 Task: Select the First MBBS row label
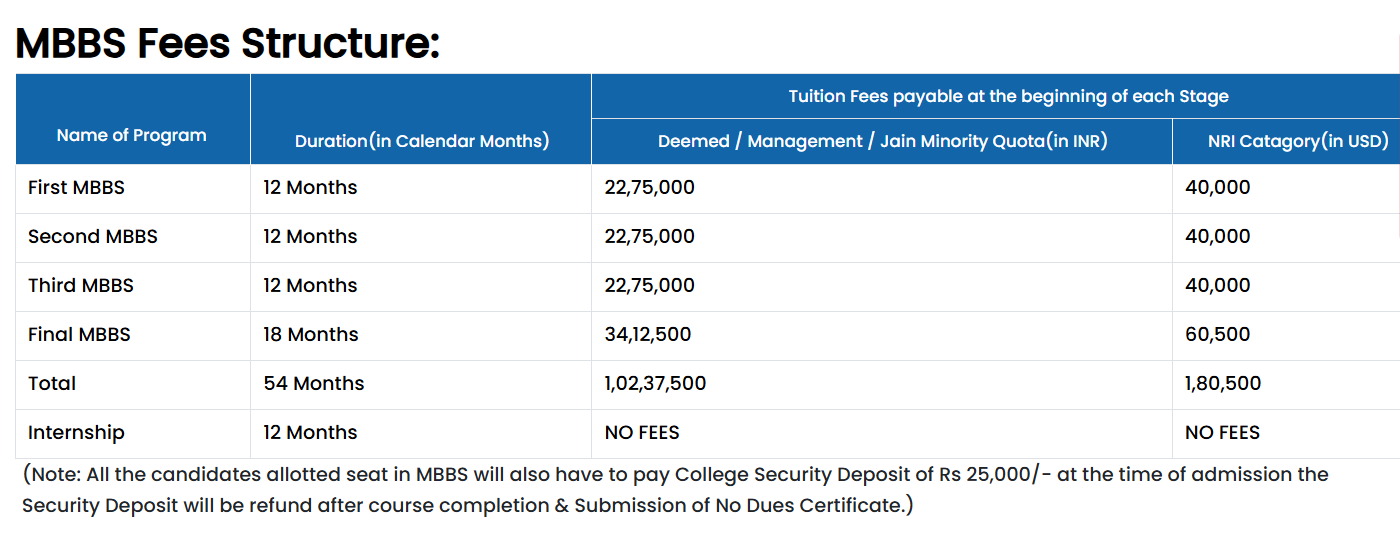point(76,187)
